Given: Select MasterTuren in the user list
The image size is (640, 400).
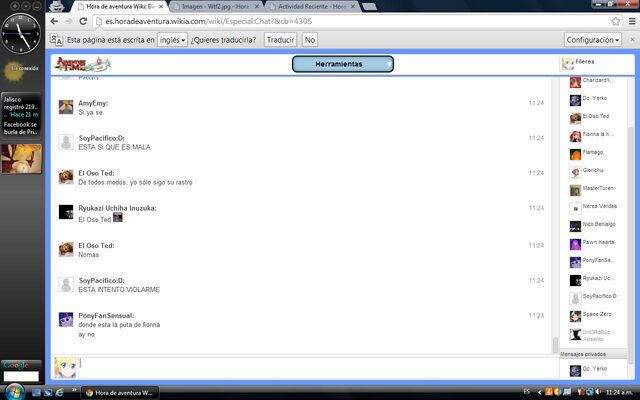Looking at the screenshot, I should point(593,189).
